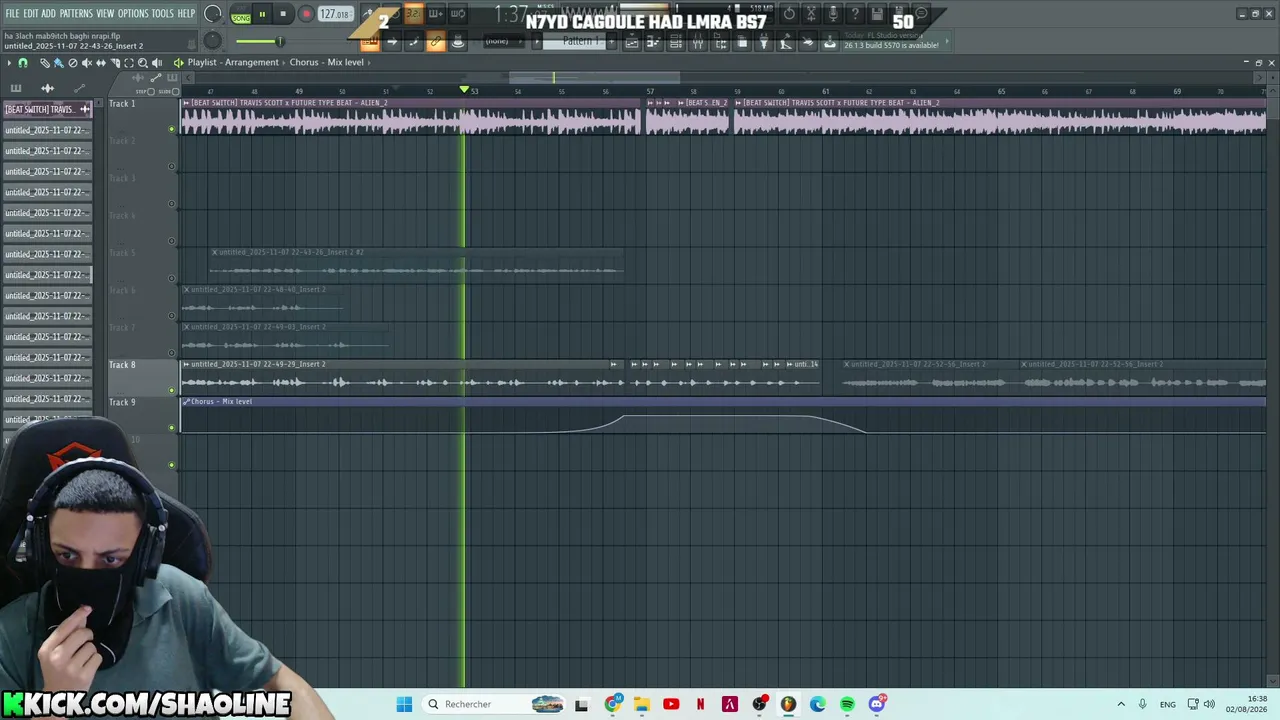Open the Chorus - Mix level automation clip menu

(187, 402)
